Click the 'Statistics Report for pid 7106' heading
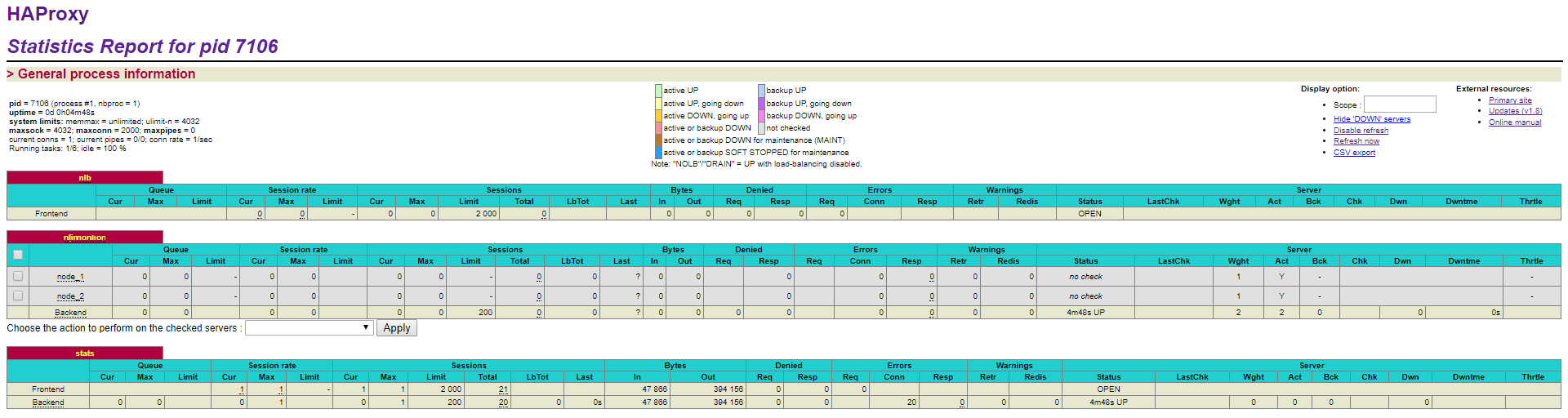 point(143,47)
